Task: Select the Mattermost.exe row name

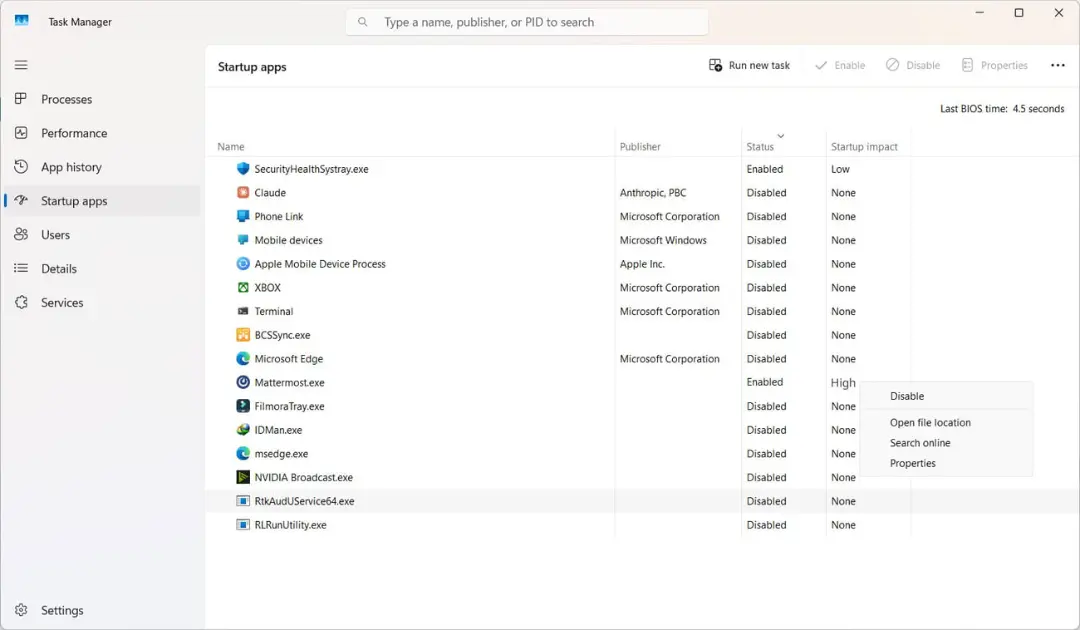Action: tap(289, 383)
